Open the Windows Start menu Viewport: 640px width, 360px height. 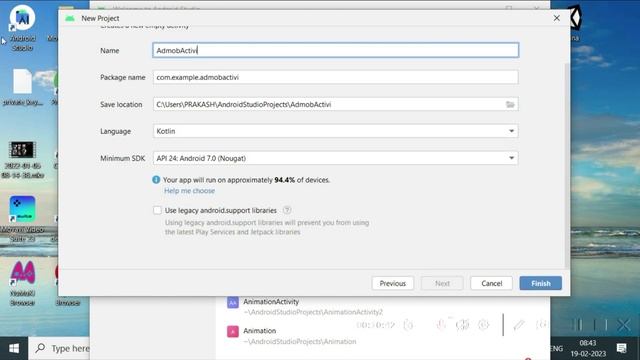(x=14, y=348)
